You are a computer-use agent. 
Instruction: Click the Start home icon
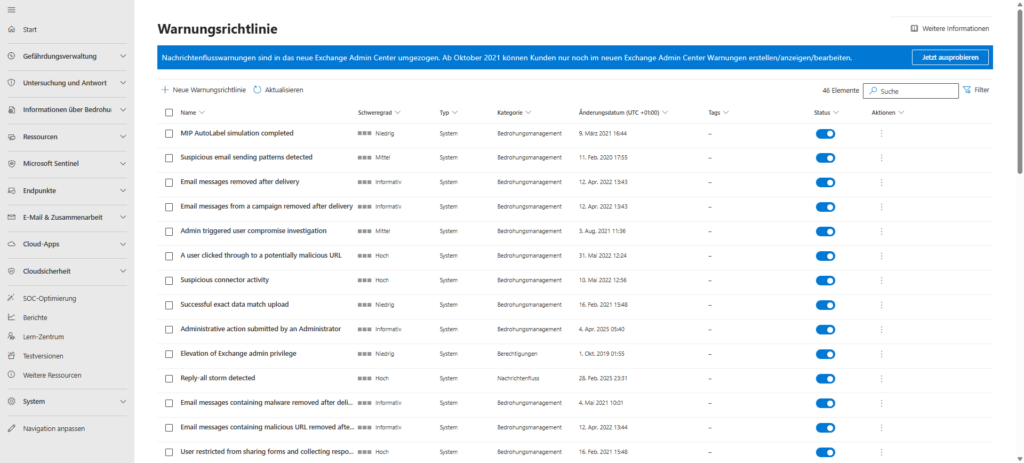tap(11, 30)
